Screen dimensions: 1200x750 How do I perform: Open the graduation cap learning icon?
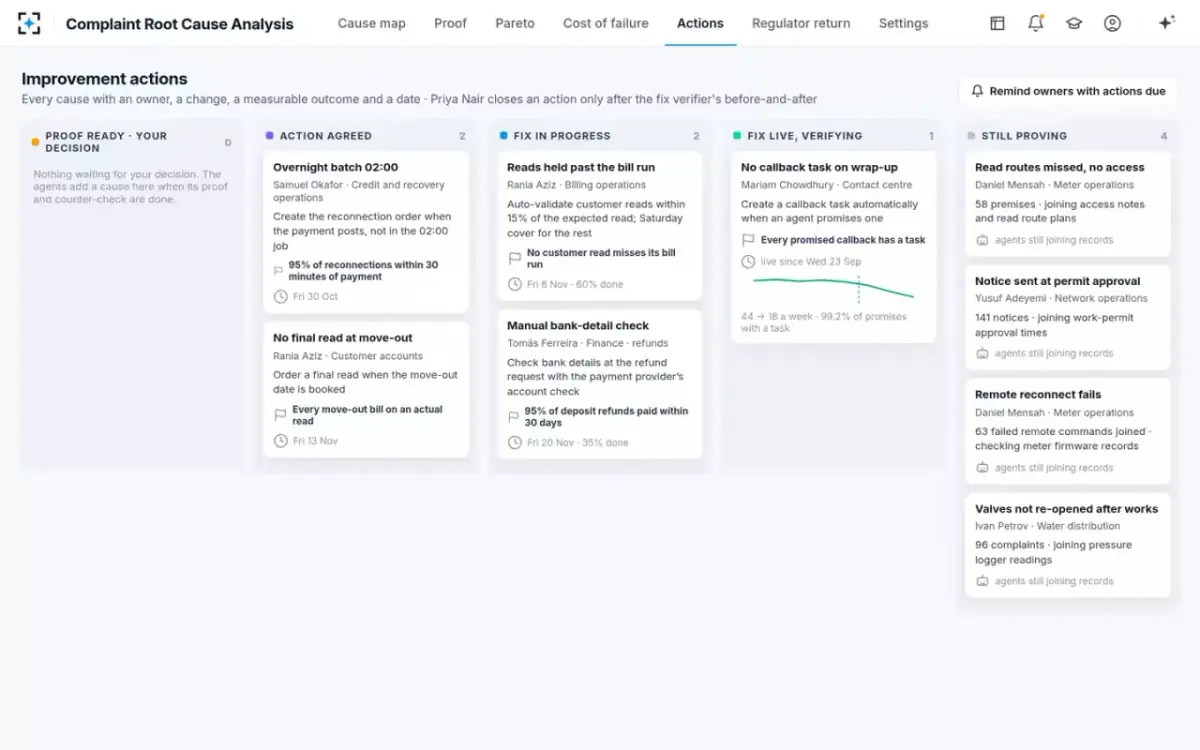click(x=1074, y=23)
